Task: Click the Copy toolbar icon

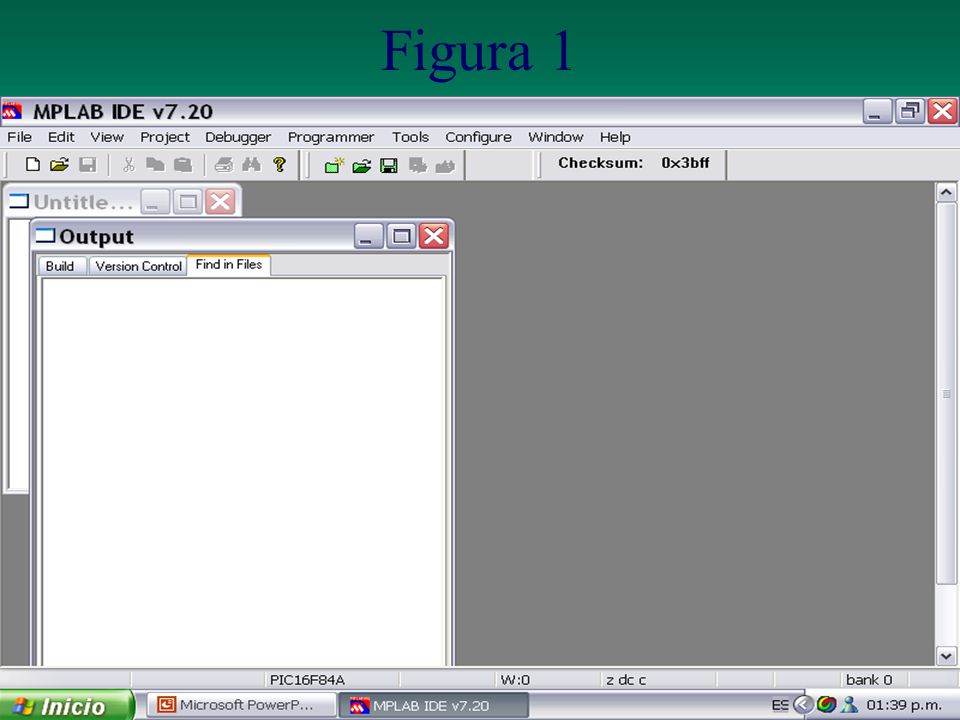Action: pyautogui.click(x=155, y=164)
